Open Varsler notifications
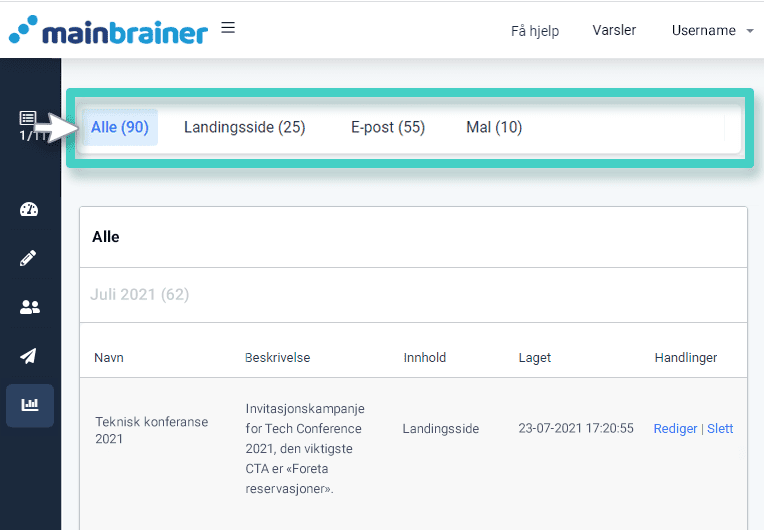The height and width of the screenshot is (530, 764). point(614,30)
